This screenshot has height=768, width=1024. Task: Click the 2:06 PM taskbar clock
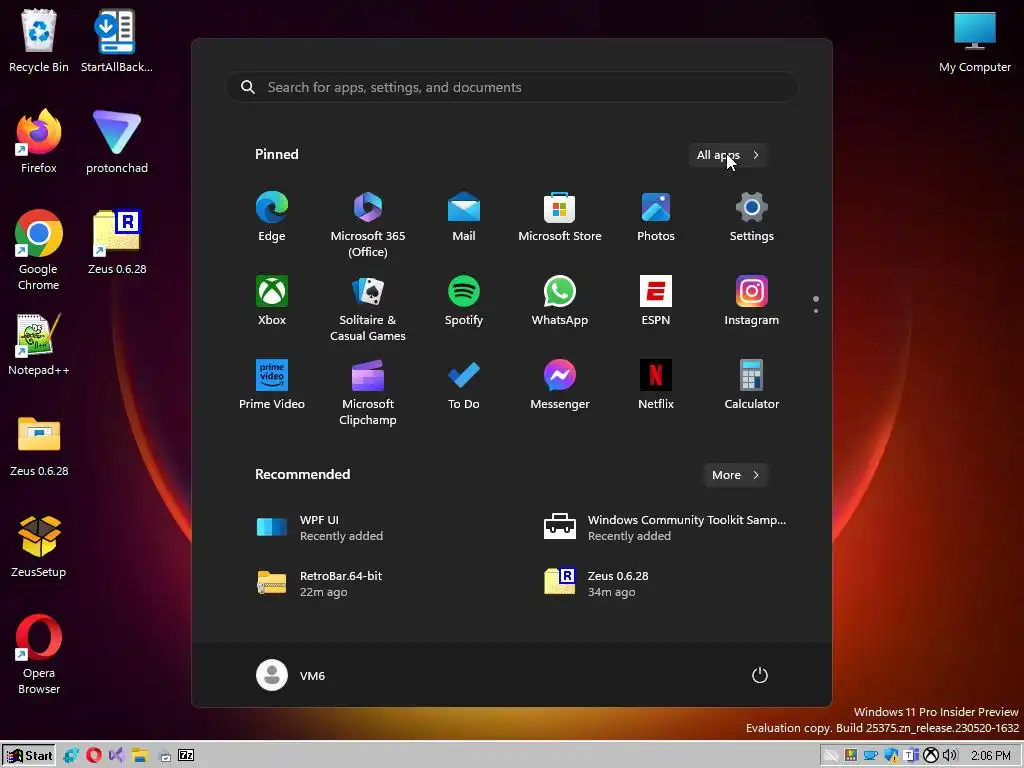(x=991, y=756)
